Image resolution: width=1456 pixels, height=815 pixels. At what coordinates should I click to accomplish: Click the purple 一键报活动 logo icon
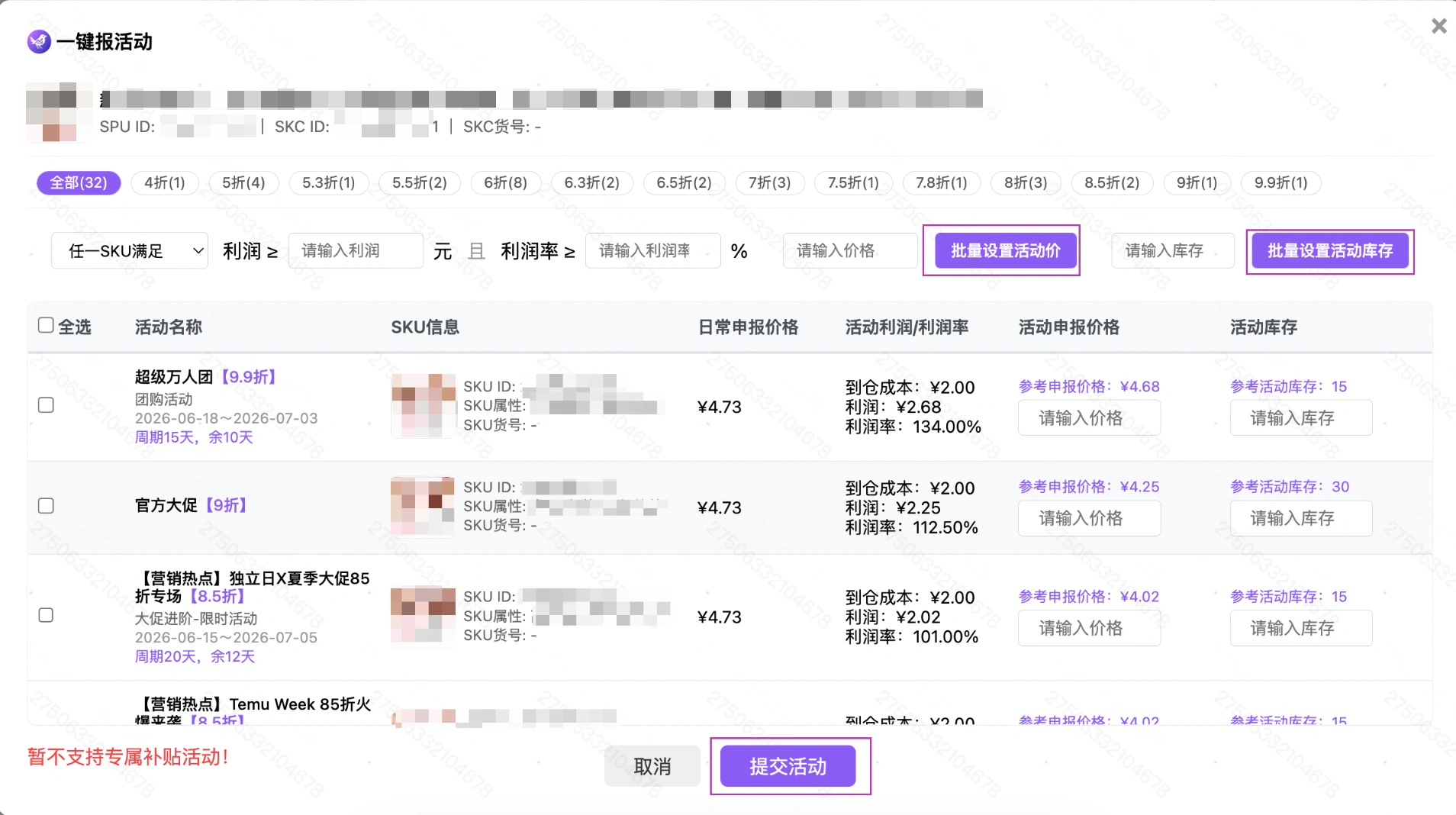coord(39,41)
